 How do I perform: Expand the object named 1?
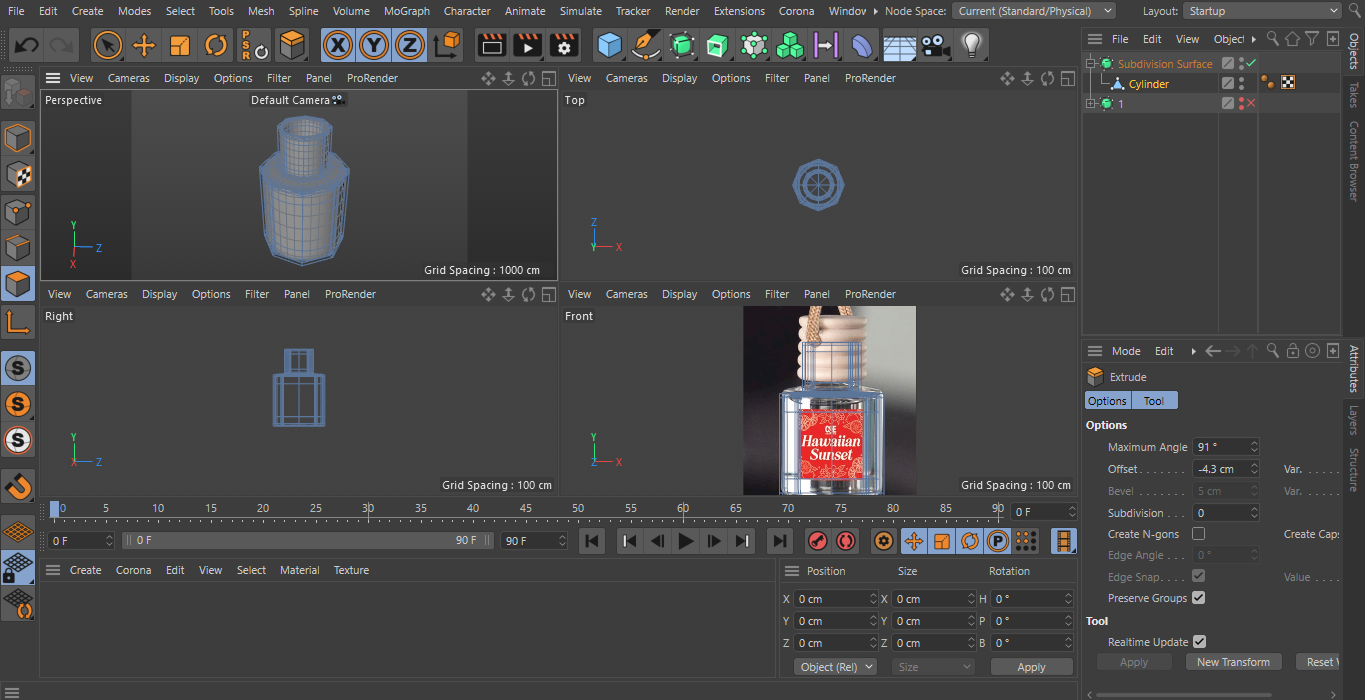point(1092,104)
